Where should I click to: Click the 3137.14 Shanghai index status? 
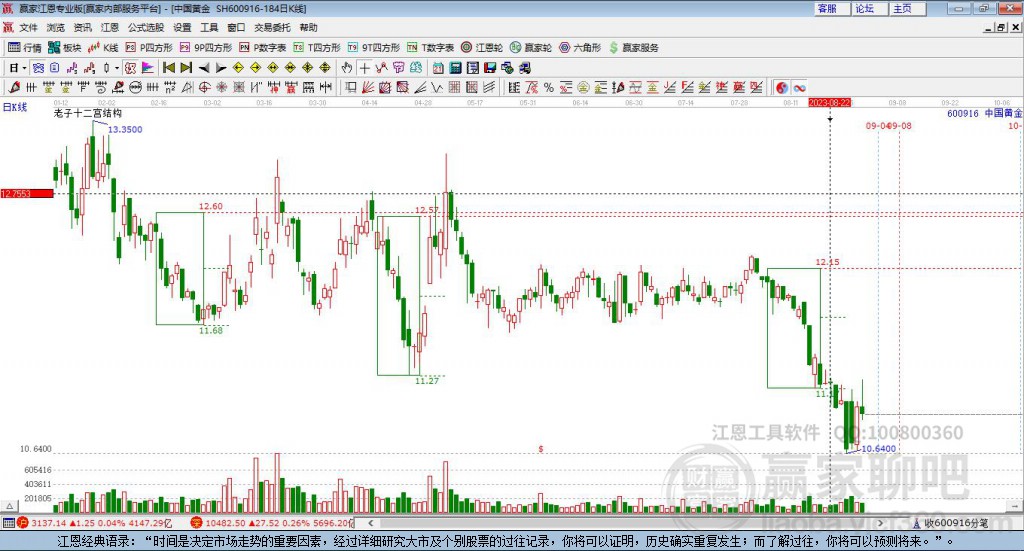pos(48,523)
